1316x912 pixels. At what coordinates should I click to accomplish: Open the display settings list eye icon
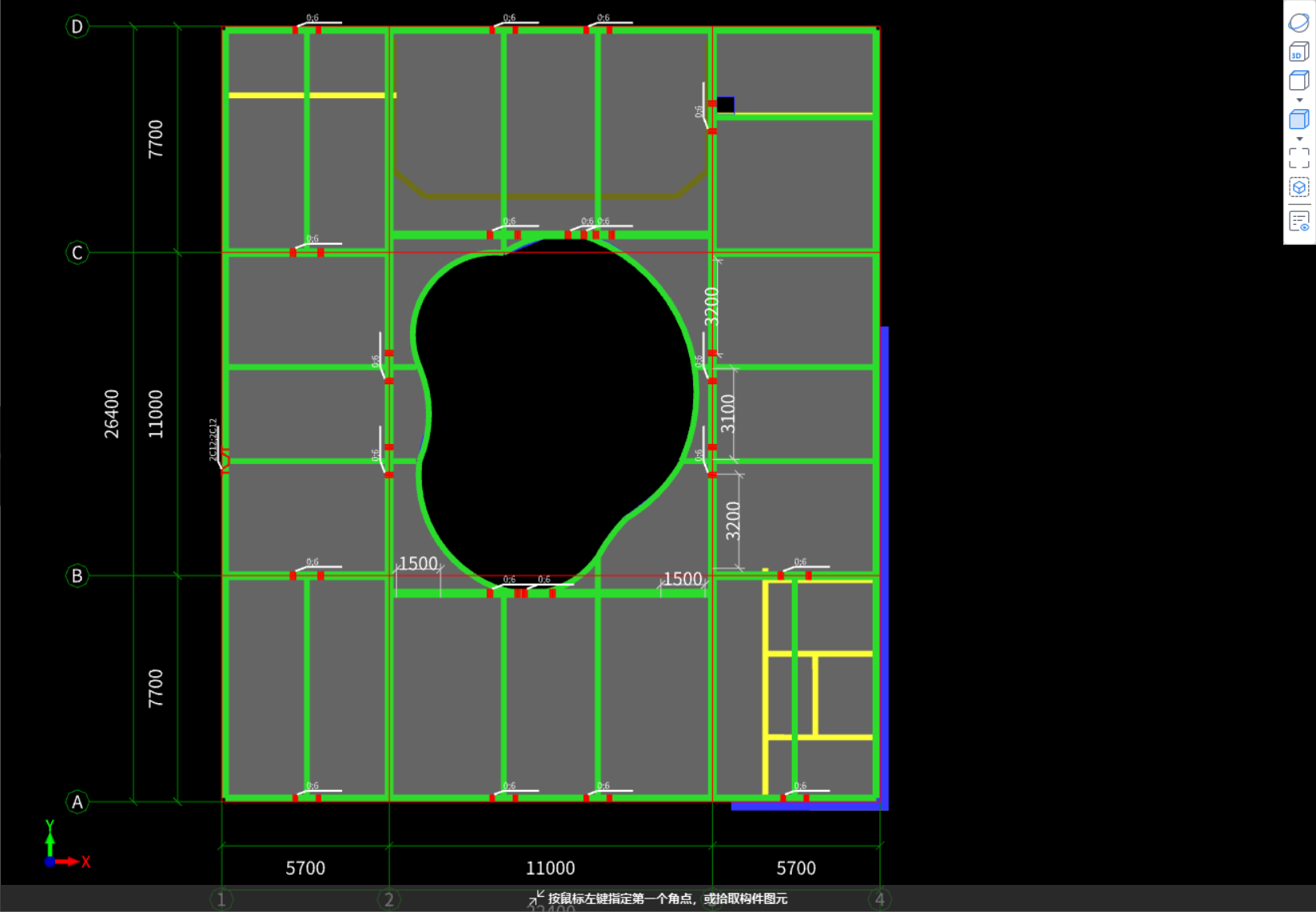(x=1298, y=221)
